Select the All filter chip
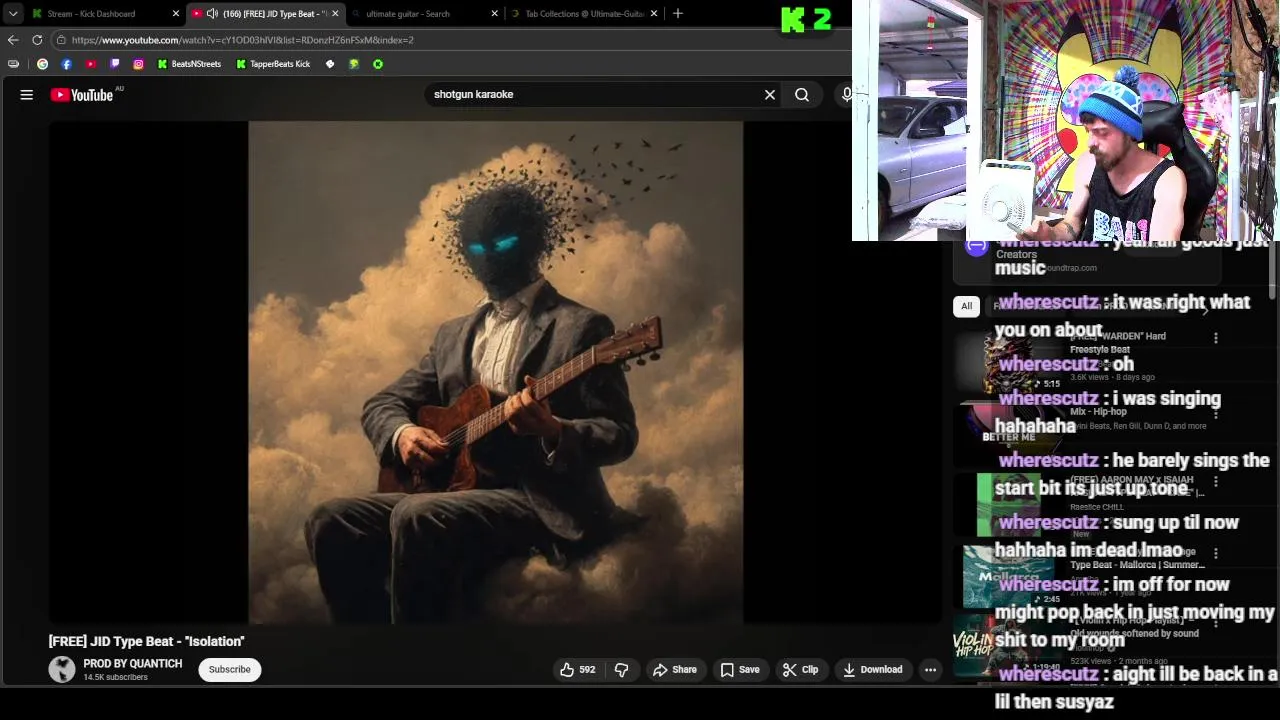The image size is (1280, 720). tap(967, 306)
